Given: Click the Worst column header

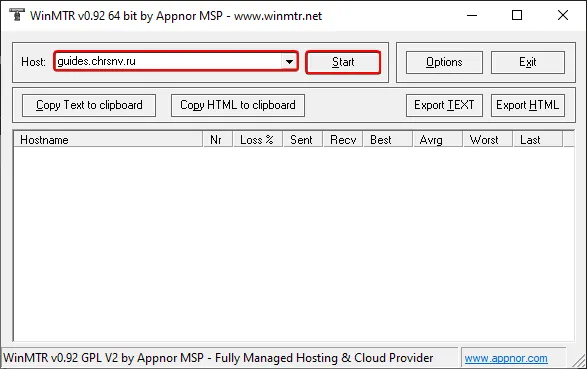Looking at the screenshot, I should click(488, 140).
